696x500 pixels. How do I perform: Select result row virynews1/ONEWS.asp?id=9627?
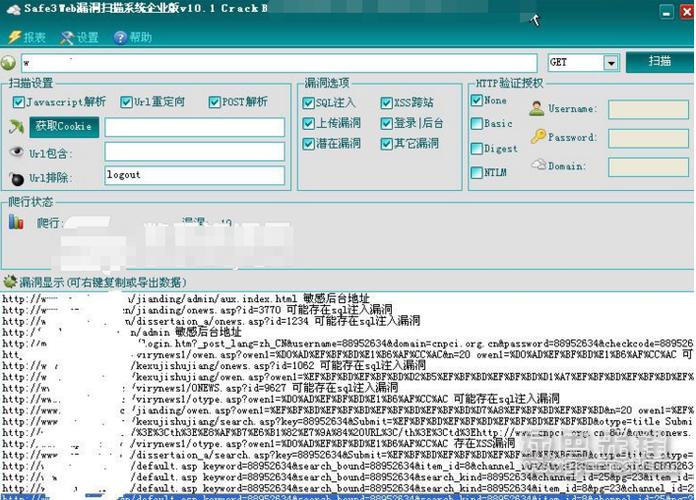(x=200, y=388)
